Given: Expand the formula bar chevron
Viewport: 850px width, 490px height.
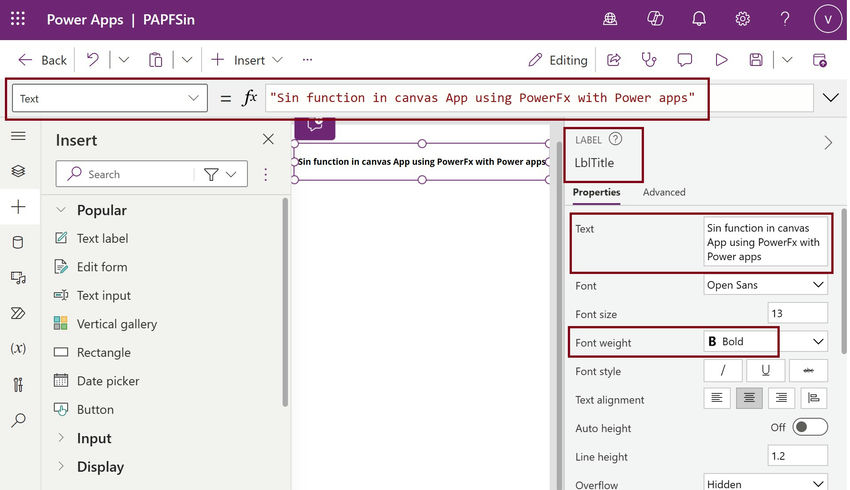Looking at the screenshot, I should (x=830, y=98).
